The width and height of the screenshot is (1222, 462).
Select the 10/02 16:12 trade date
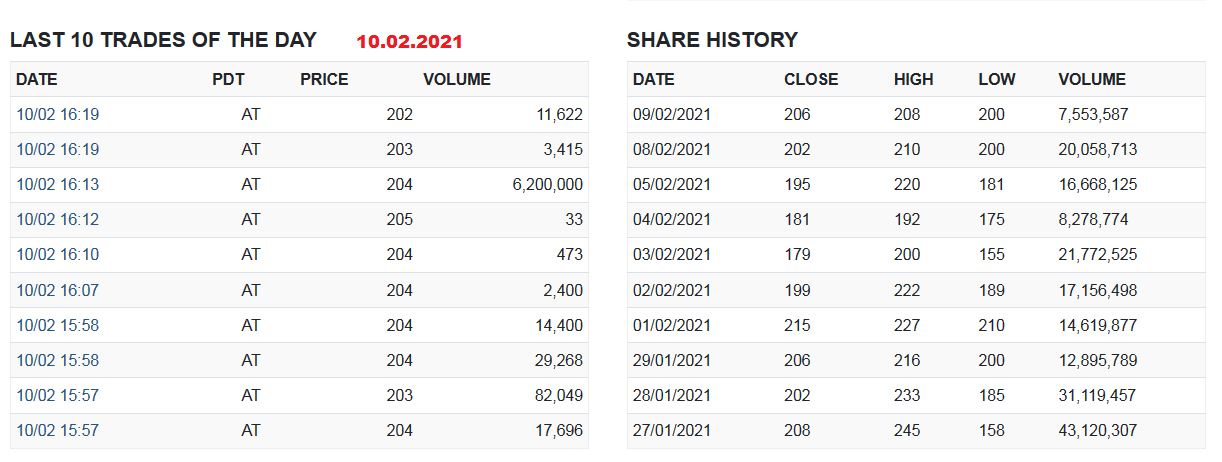click(x=58, y=220)
